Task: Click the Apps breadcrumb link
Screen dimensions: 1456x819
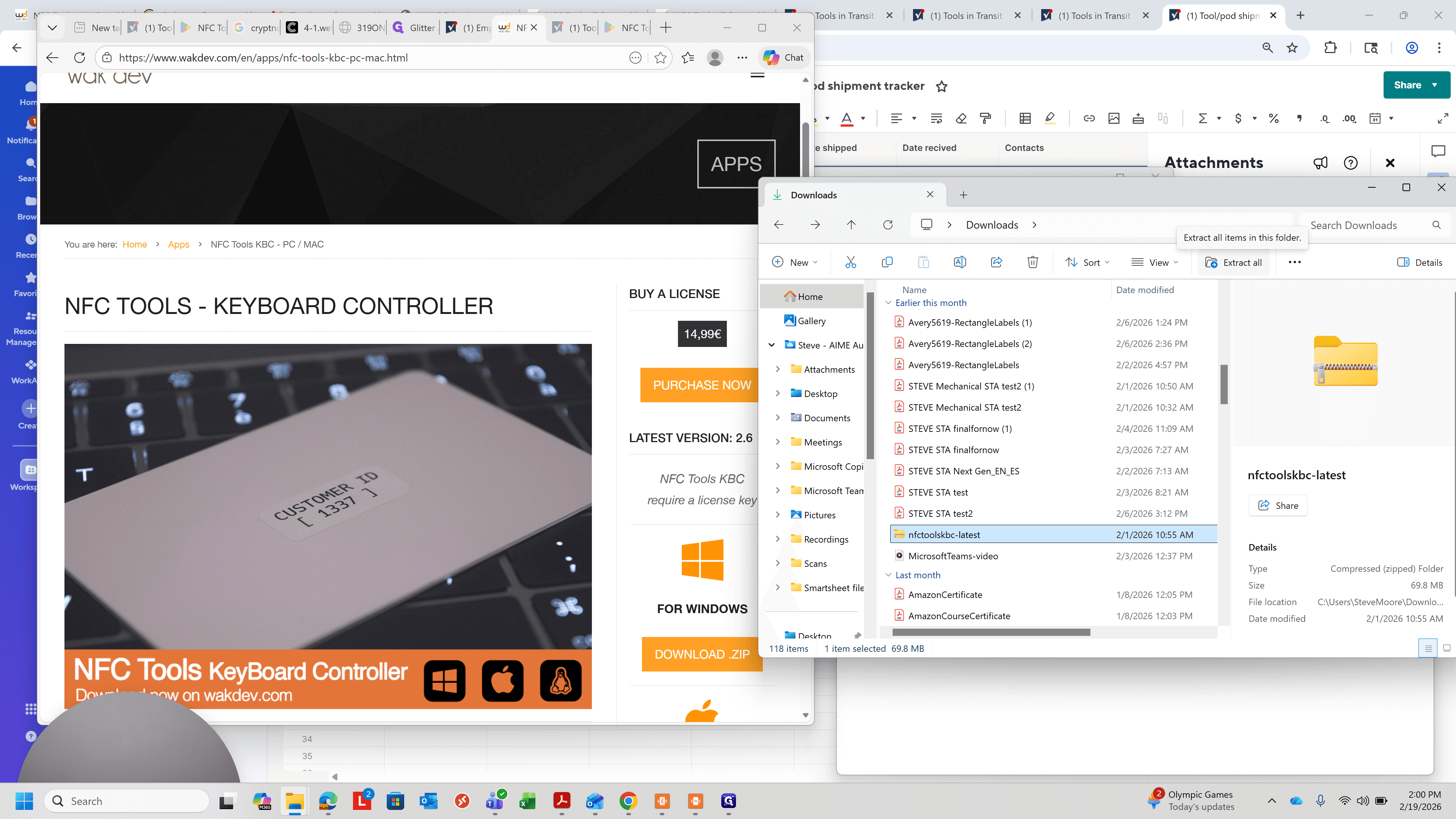Action: coord(179,244)
